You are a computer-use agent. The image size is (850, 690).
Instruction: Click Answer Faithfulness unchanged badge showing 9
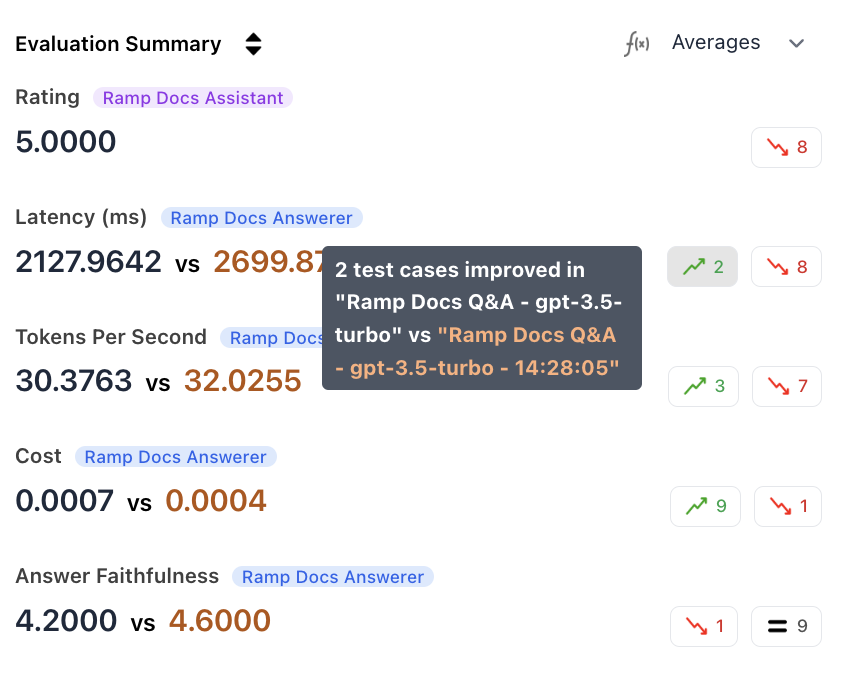(x=786, y=626)
